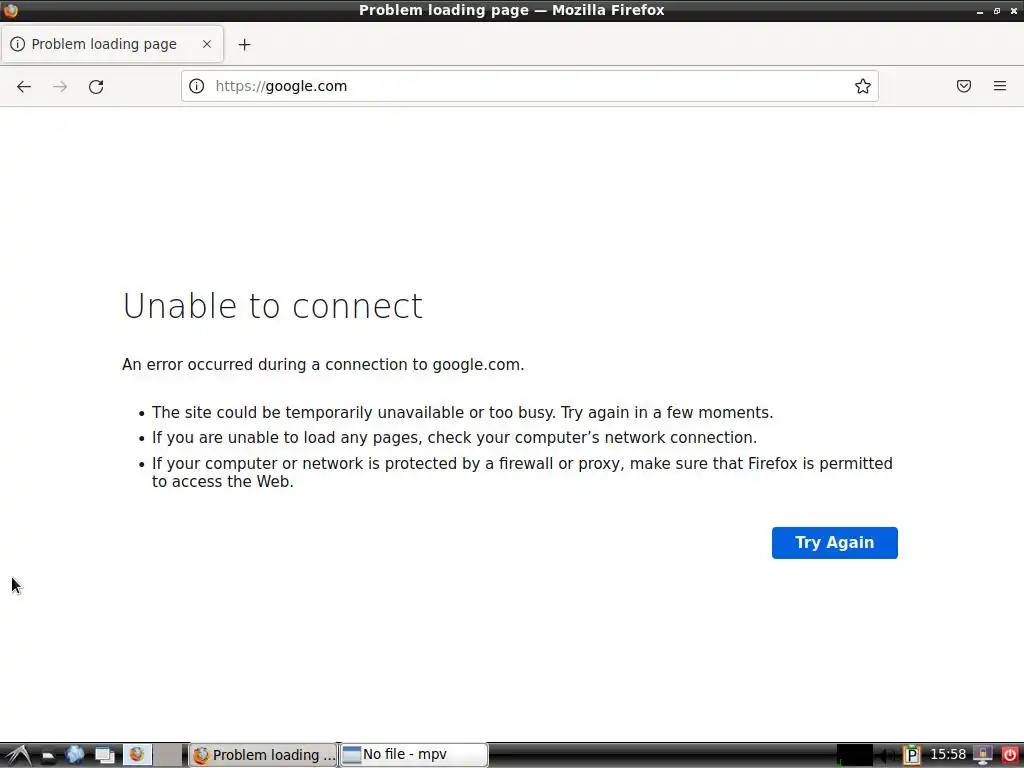1024x768 pixels.
Task: Launch the web browser globe icon
Action: pyautogui.click(x=74, y=755)
